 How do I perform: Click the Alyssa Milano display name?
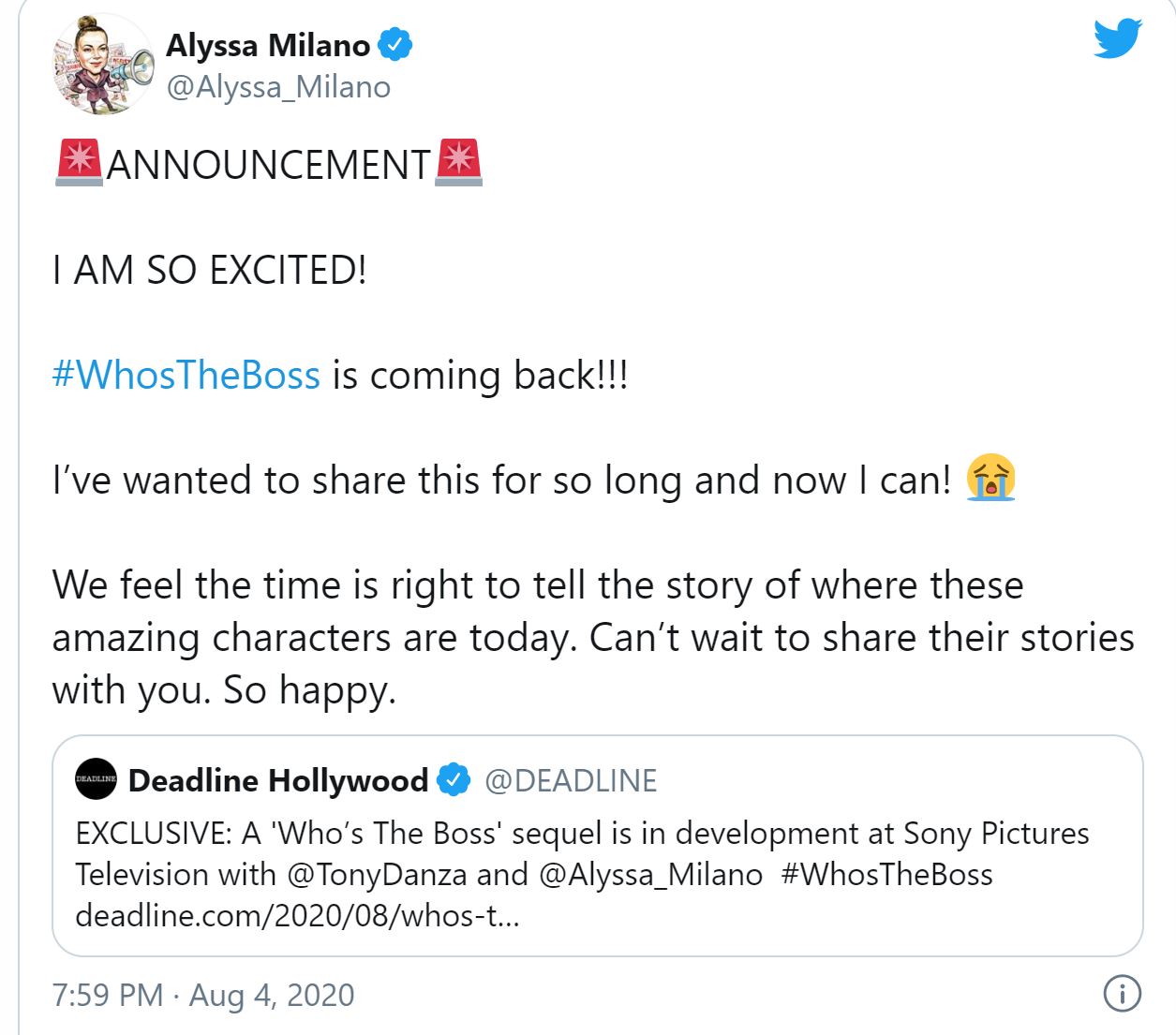pos(268,45)
